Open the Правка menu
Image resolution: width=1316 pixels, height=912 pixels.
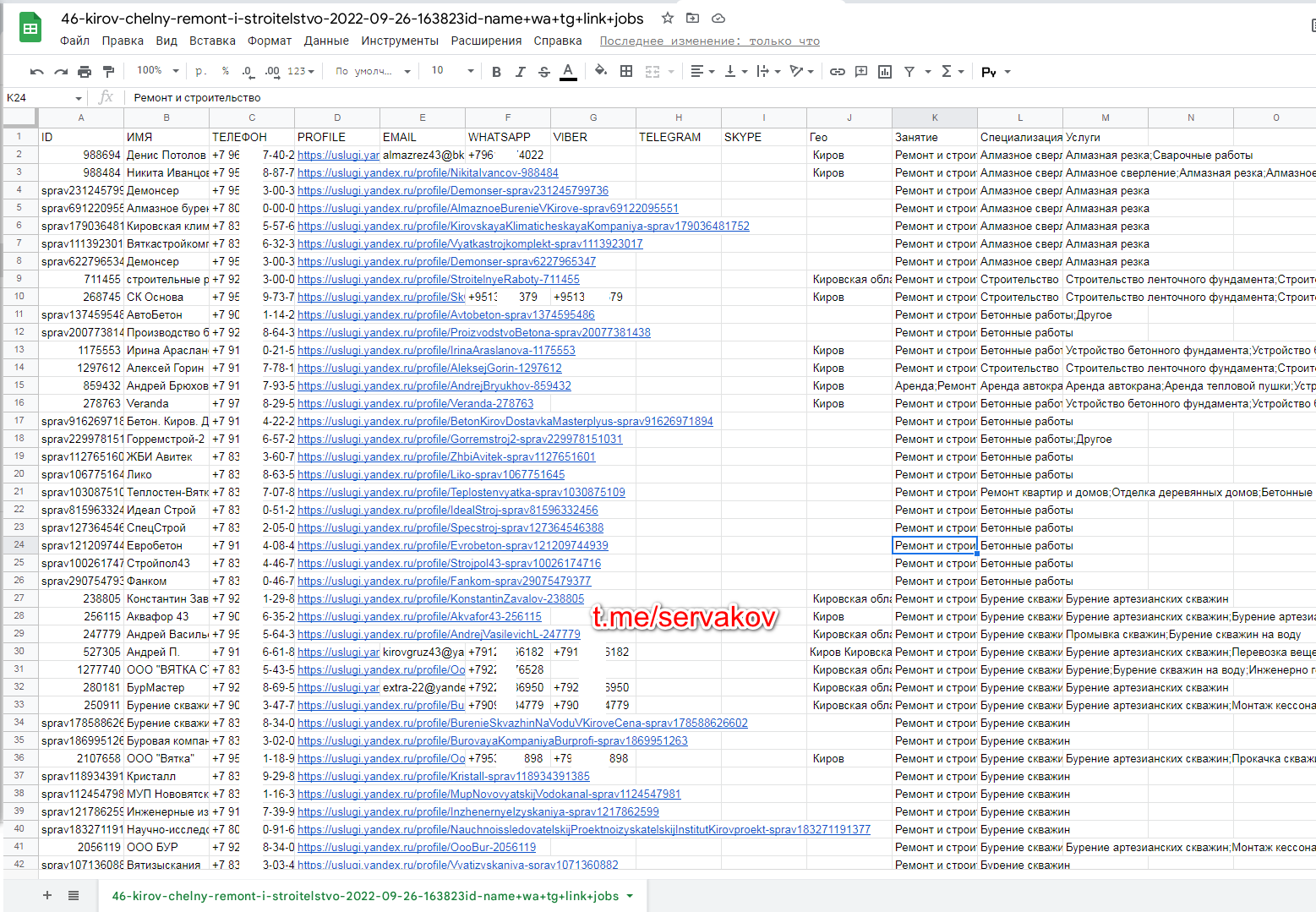coord(123,41)
